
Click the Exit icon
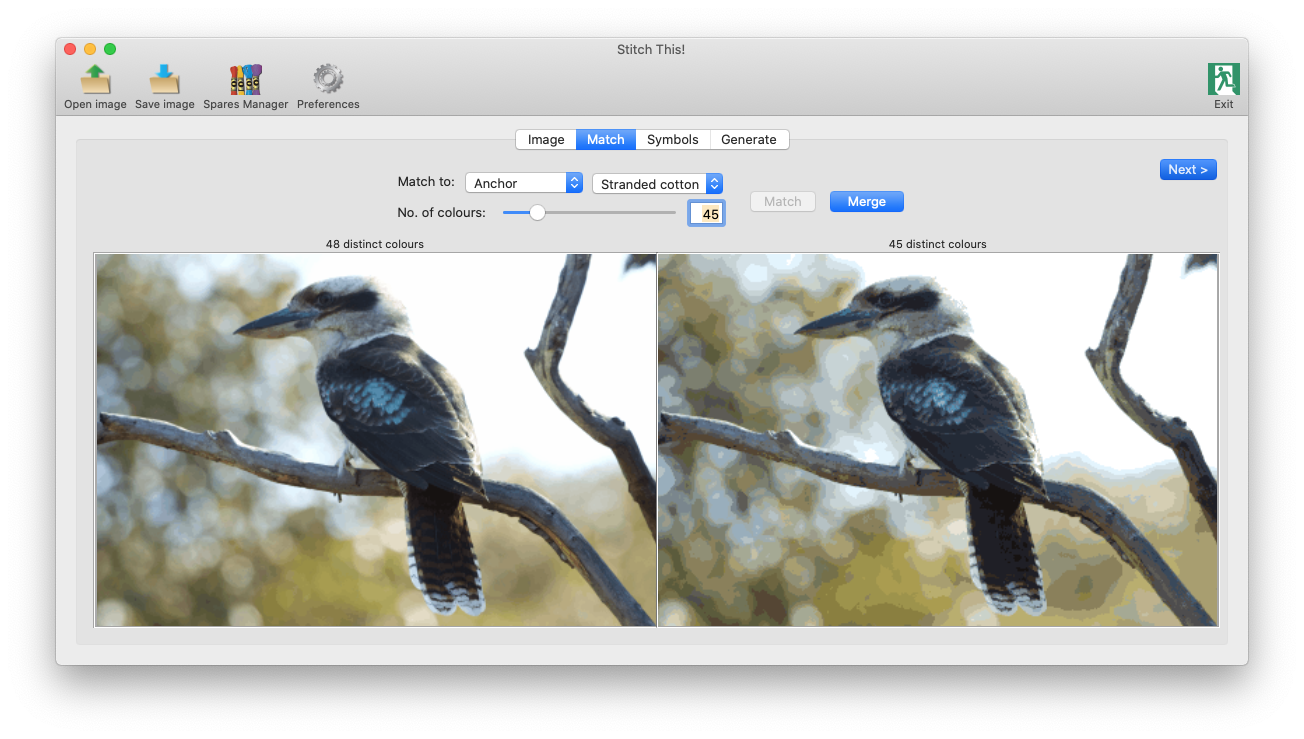coord(1223,81)
